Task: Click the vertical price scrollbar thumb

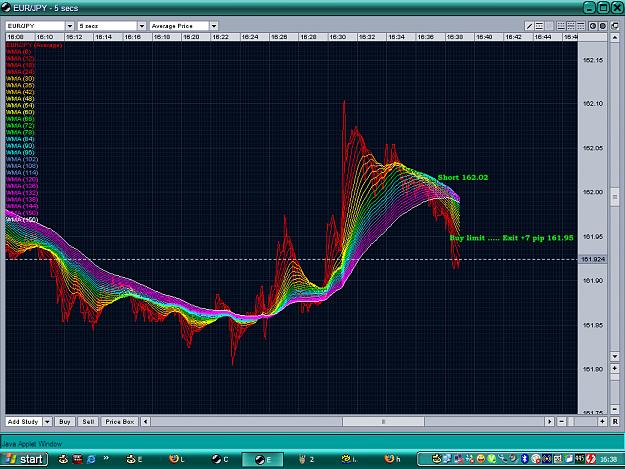Action: point(615,198)
